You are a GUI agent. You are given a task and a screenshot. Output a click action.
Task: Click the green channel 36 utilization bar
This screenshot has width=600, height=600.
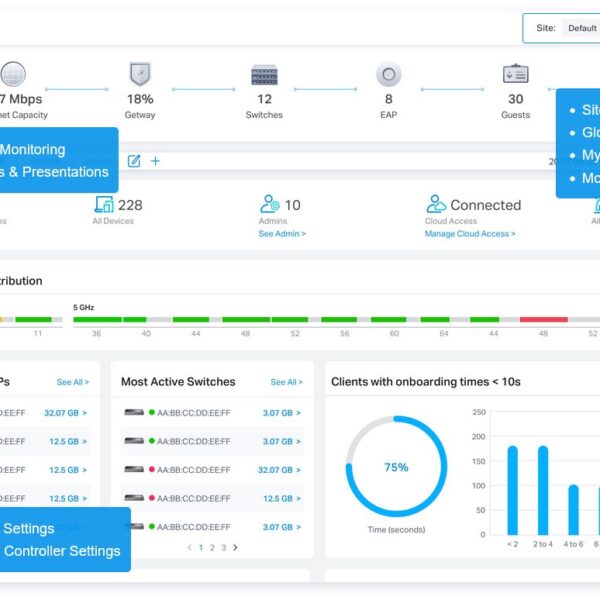[x=98, y=320]
